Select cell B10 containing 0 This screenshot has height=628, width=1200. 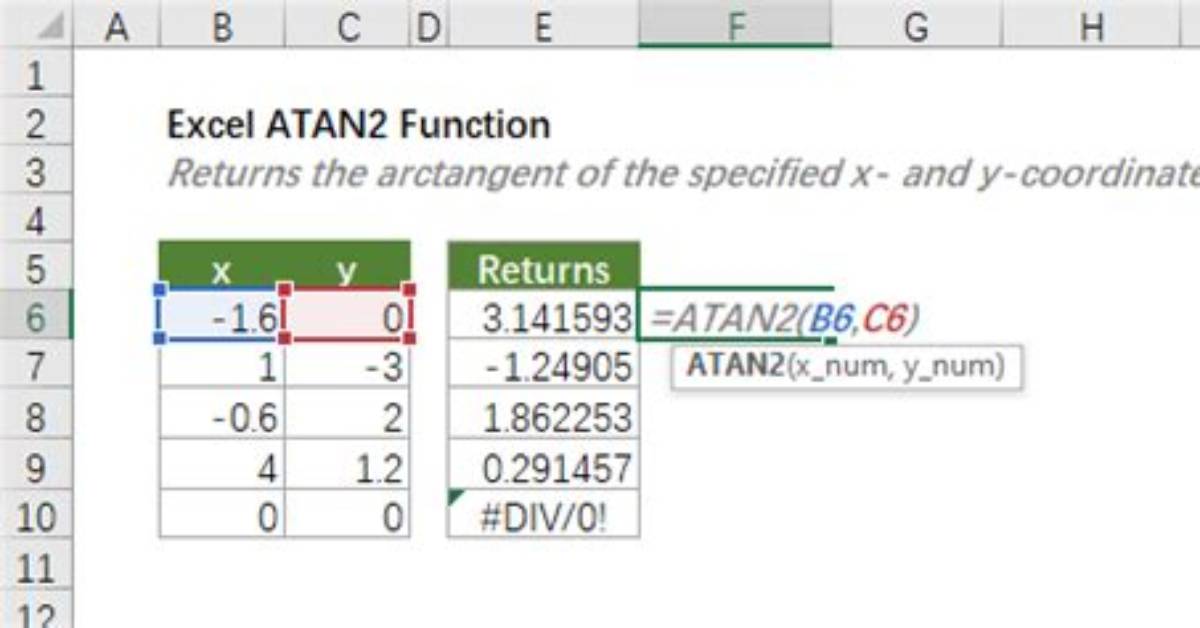coord(222,515)
